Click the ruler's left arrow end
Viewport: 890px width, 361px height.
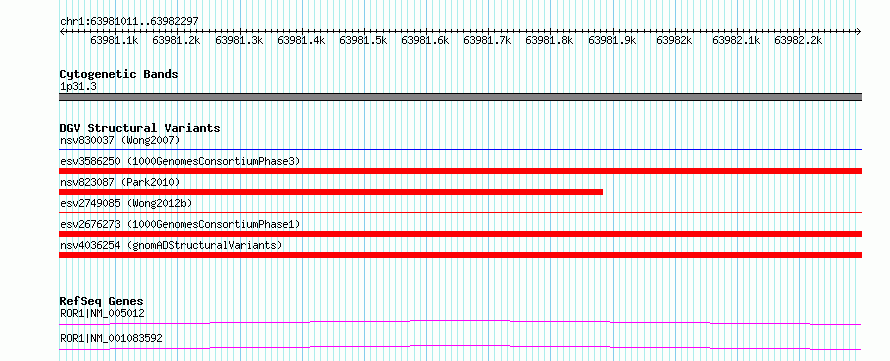(62, 32)
